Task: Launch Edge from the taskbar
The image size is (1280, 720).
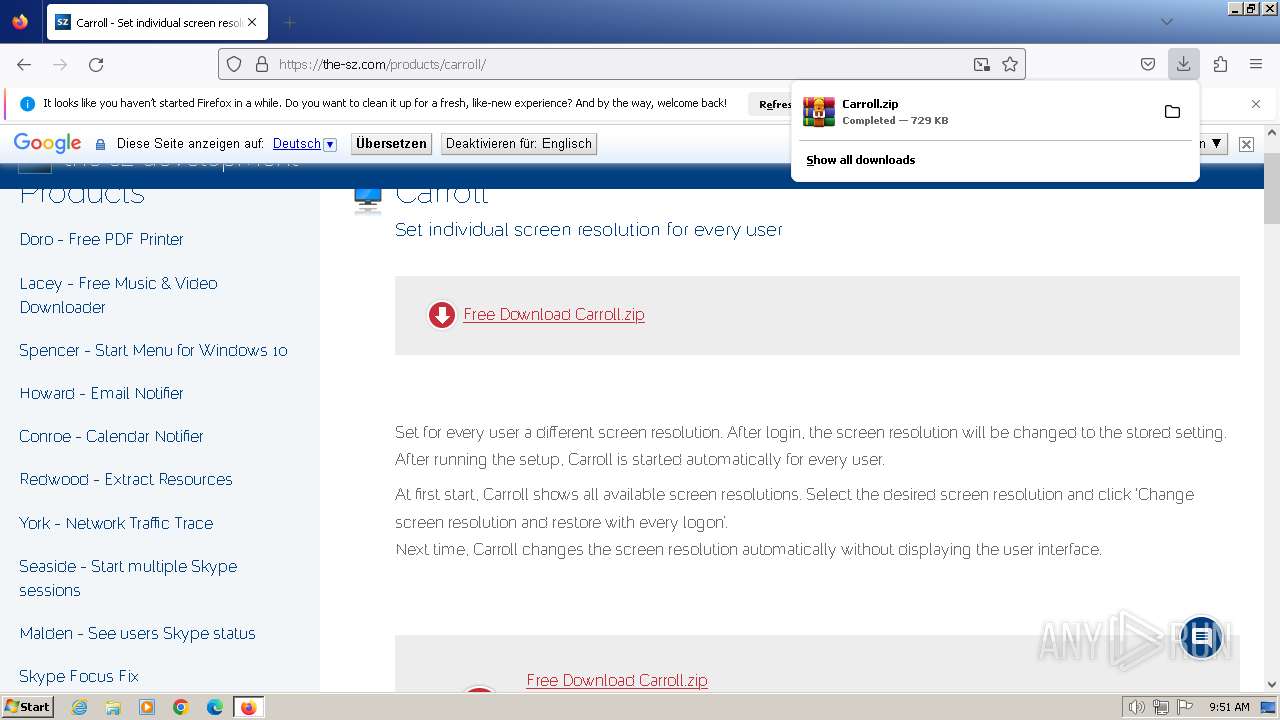Action: (x=215, y=707)
